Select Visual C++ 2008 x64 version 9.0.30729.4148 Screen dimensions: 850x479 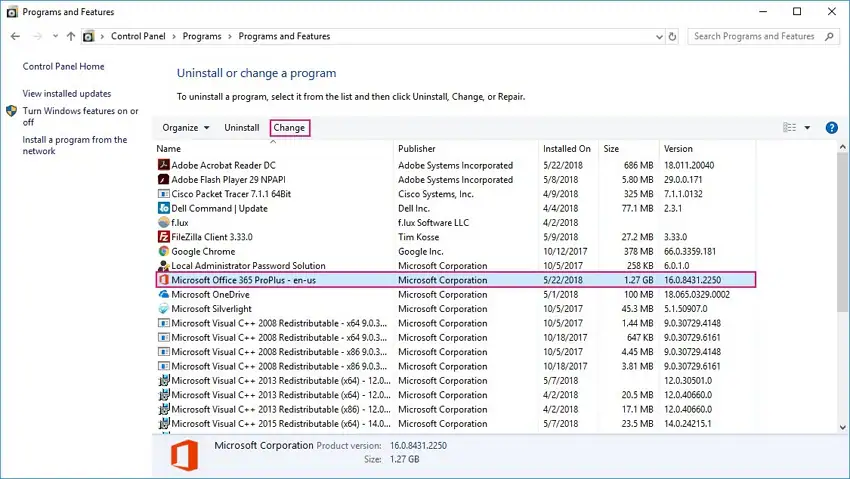[455, 323]
